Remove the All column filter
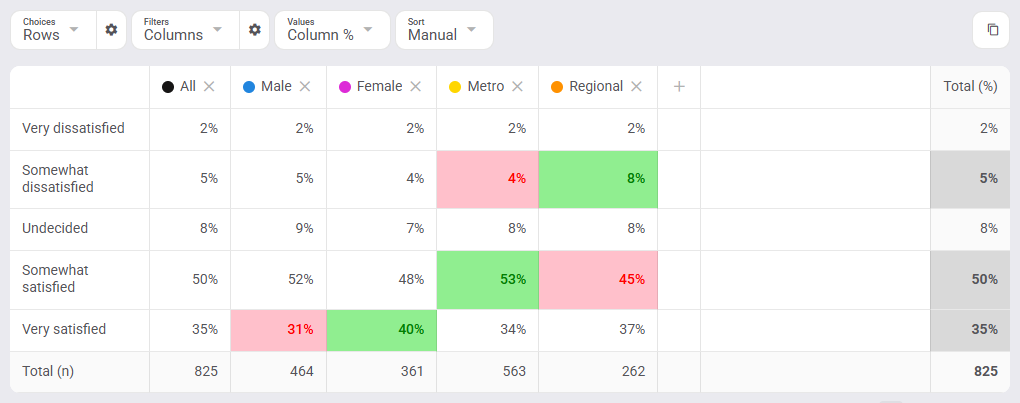1020x403 pixels. [209, 86]
